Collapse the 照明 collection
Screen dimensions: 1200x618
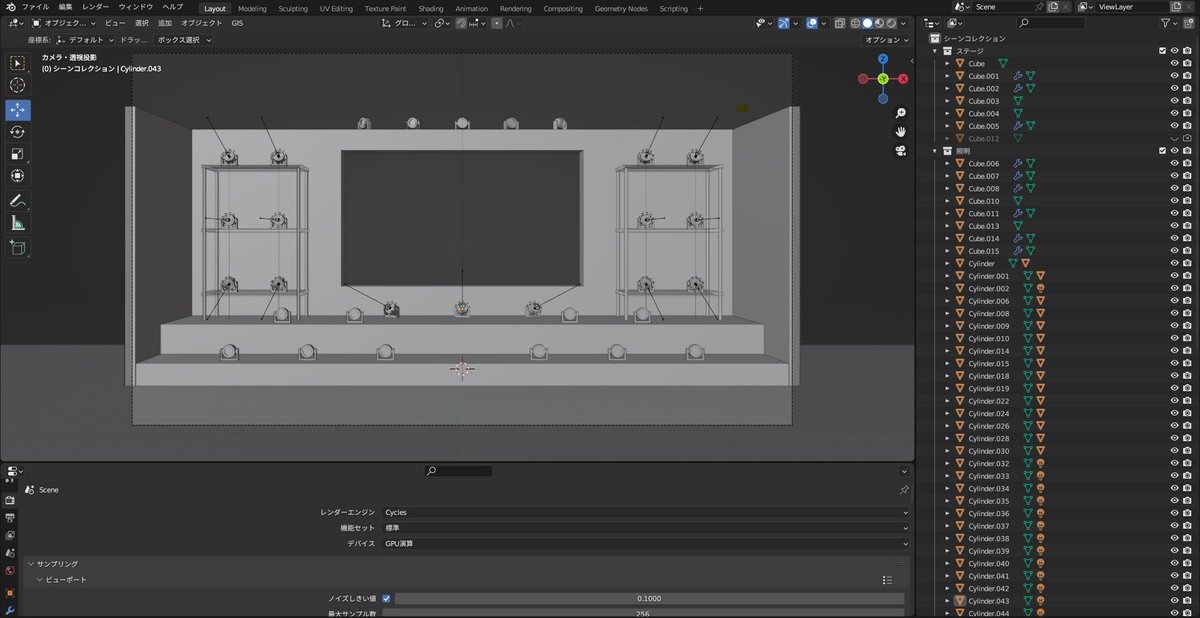[935, 151]
